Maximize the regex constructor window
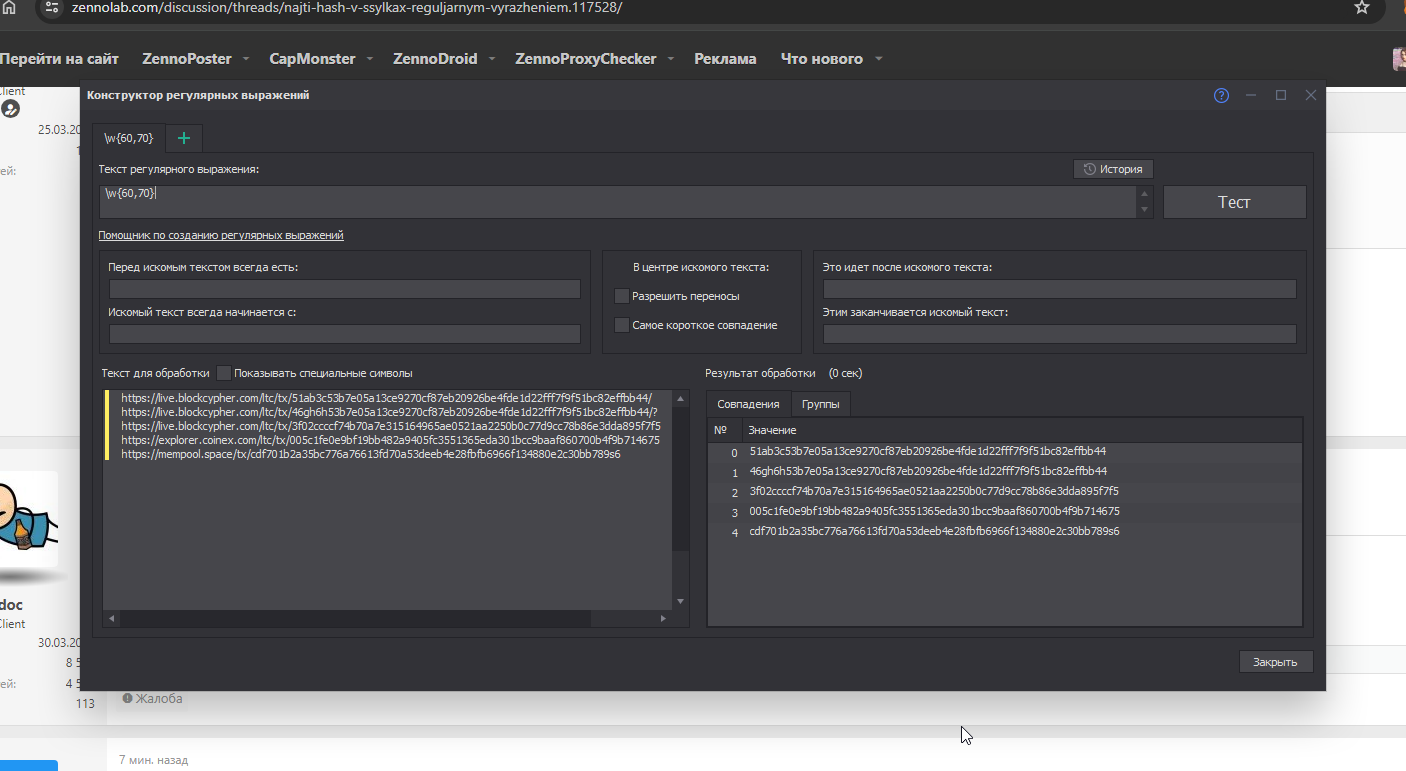The image size is (1406, 771). tap(1280, 96)
